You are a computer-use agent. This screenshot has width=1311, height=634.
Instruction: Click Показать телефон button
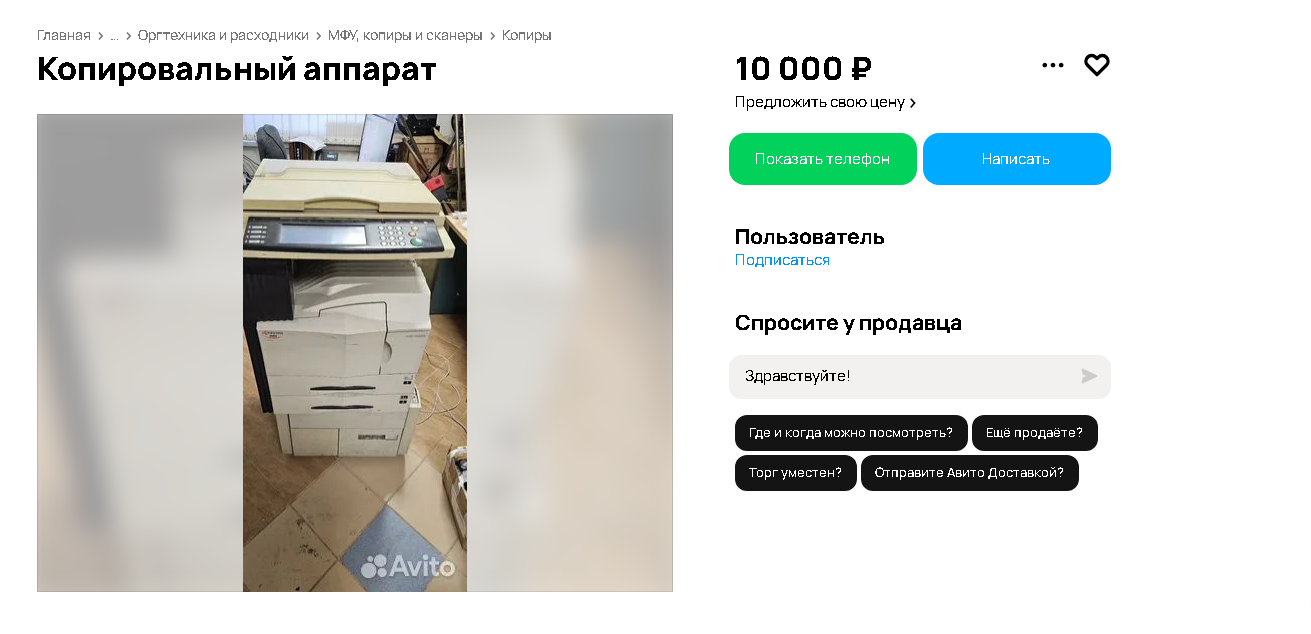point(823,159)
